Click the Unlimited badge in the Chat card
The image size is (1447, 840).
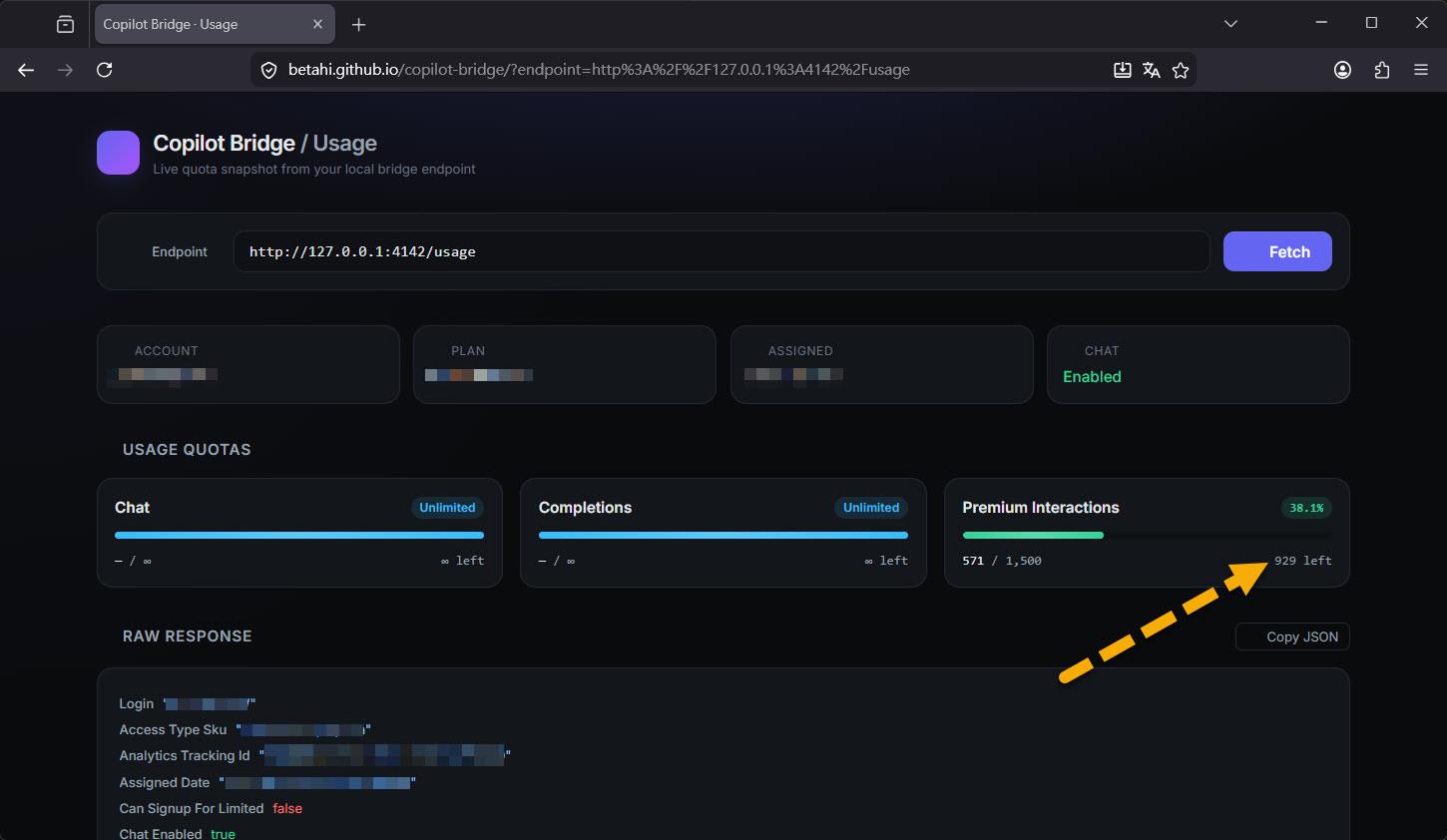pyautogui.click(x=447, y=508)
